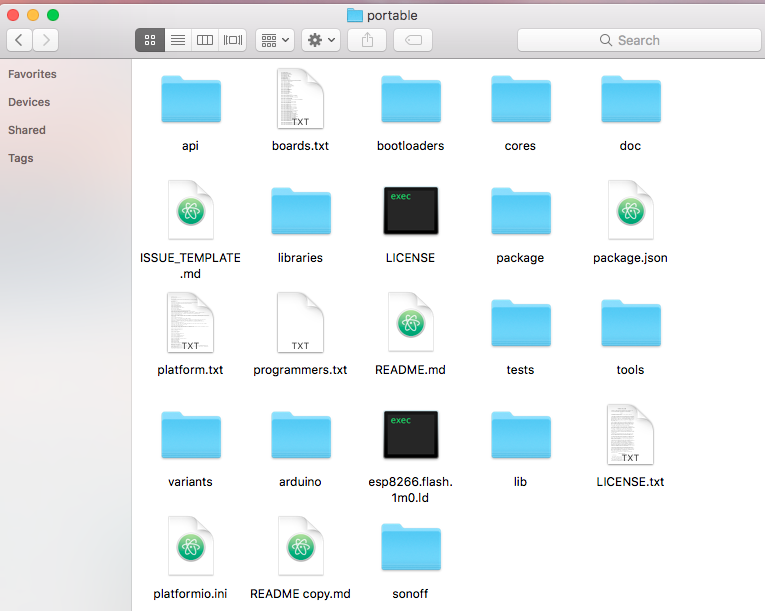This screenshot has height=611, width=765.
Task: Open the tests folder icon
Action: pos(521,323)
